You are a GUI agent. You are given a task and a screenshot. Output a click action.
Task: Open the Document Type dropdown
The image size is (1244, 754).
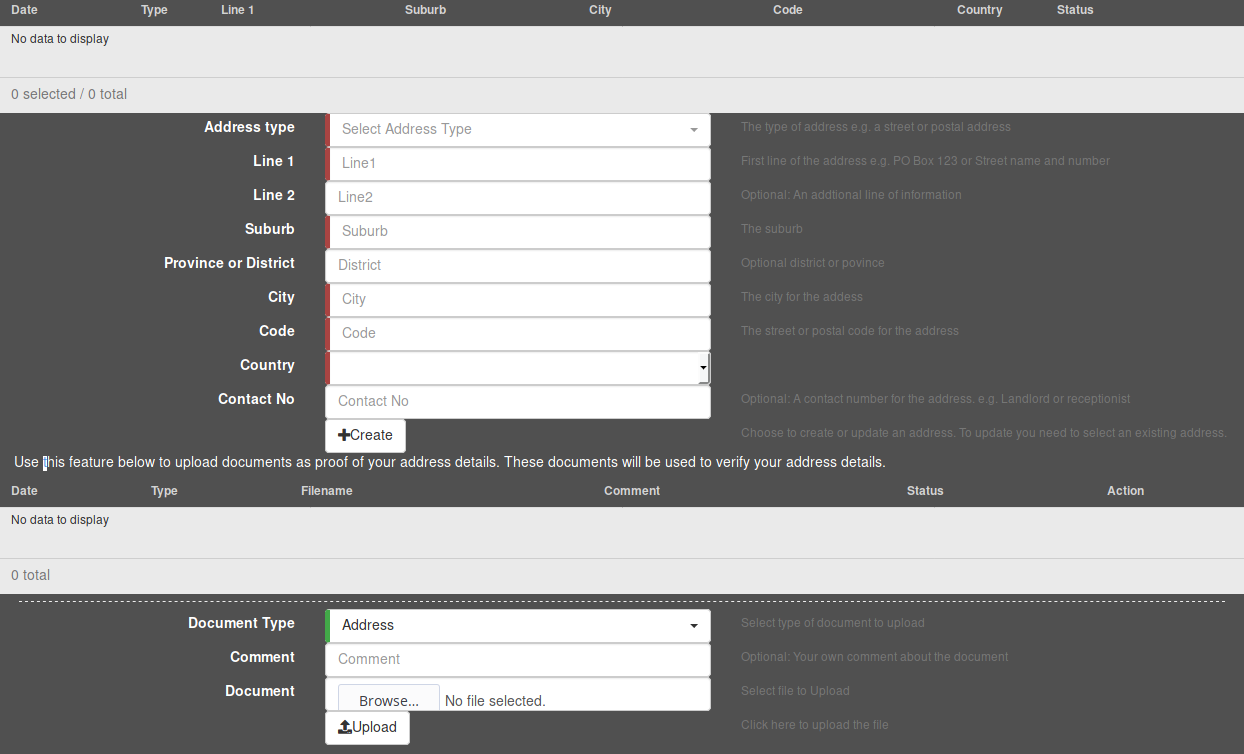tap(517, 625)
